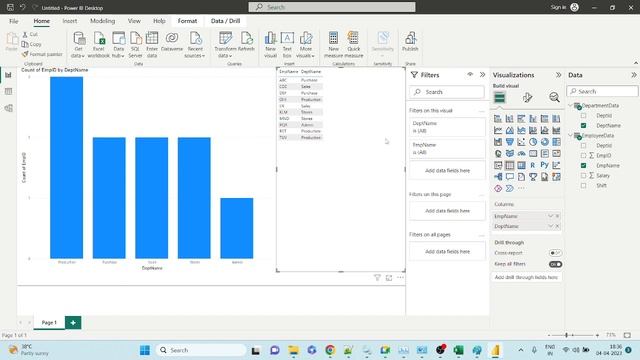
Task: Toggle Keep all filters switch
Action: [x=555, y=264]
